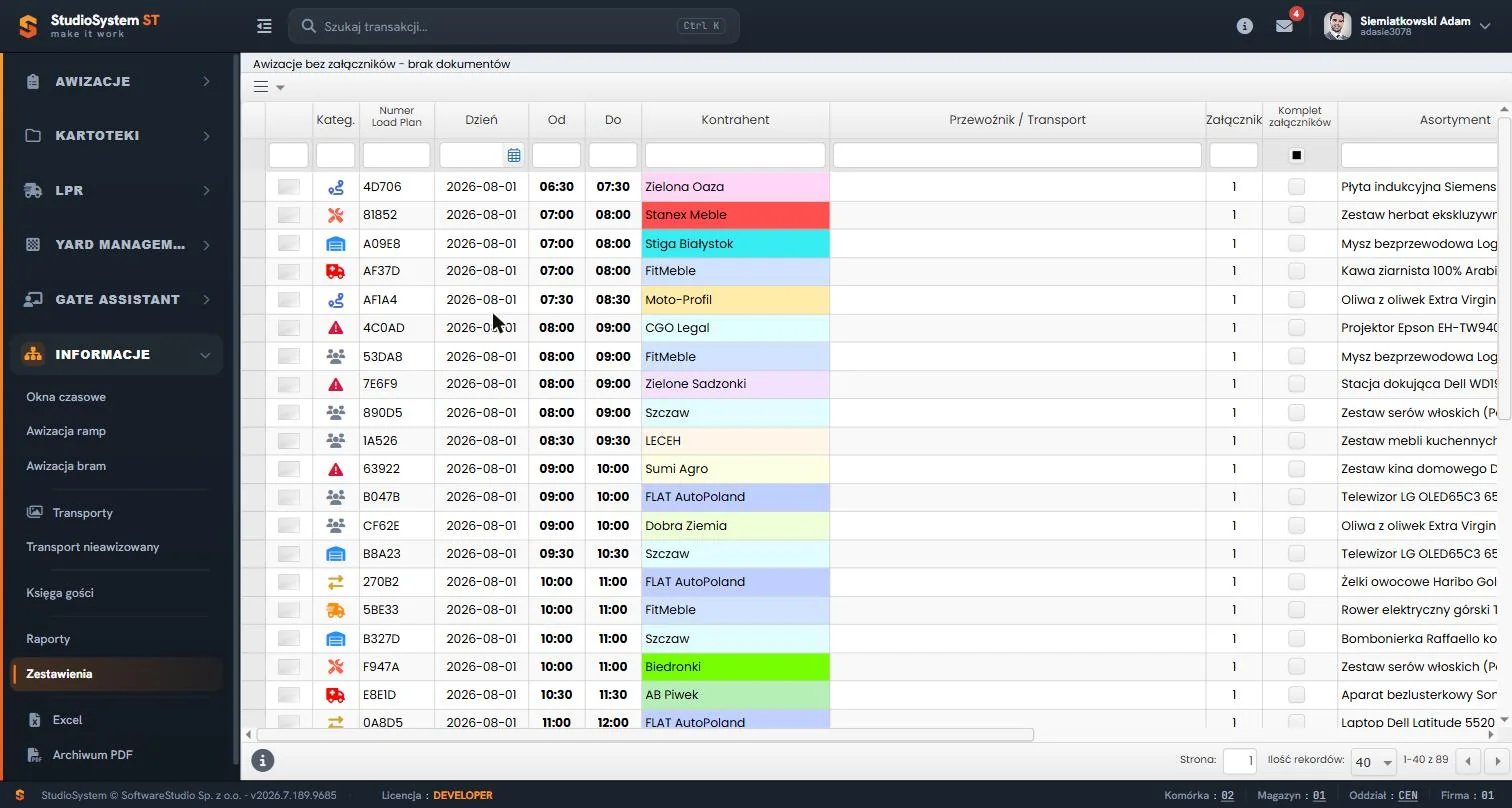This screenshot has width=1512, height=808.
Task: Click the warning triangle icon in row 4C0AD
Action: coord(335,328)
